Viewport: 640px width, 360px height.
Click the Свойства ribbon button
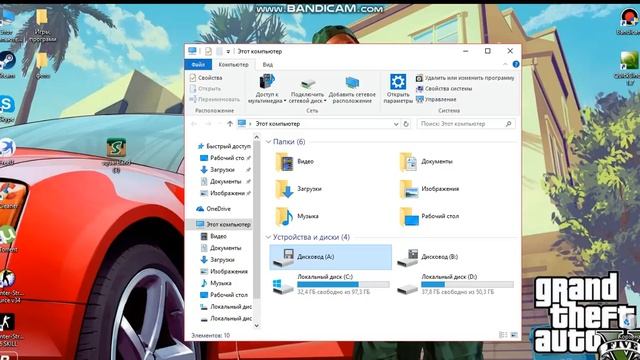[x=206, y=78]
